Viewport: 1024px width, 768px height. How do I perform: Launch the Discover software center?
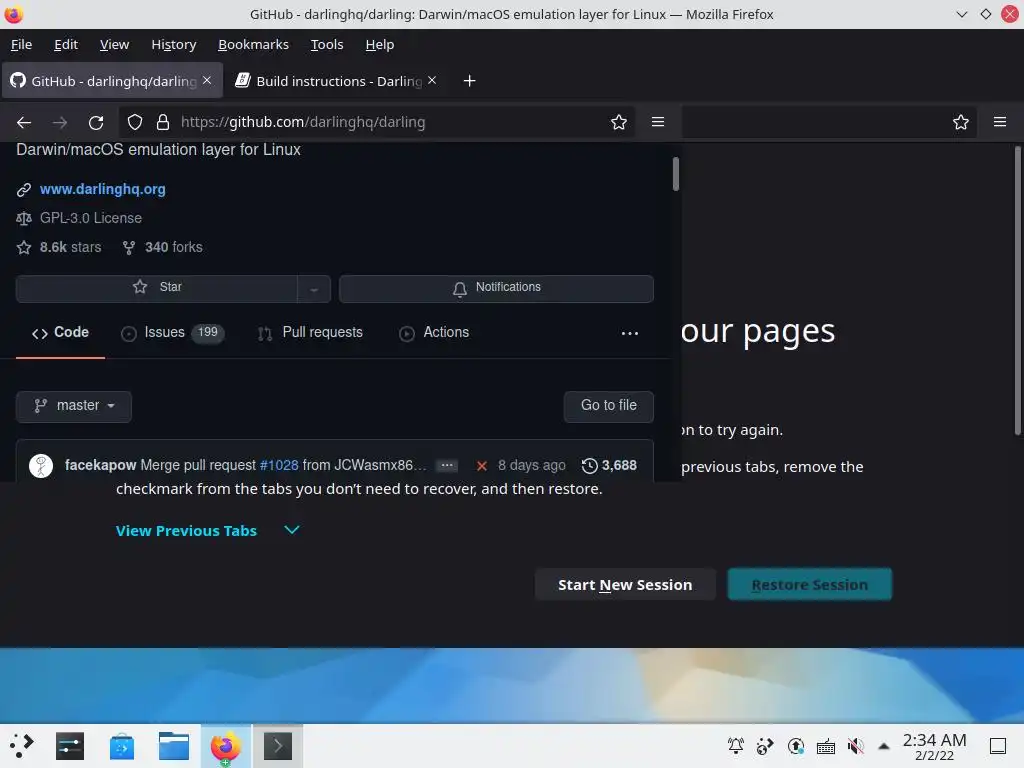point(122,746)
